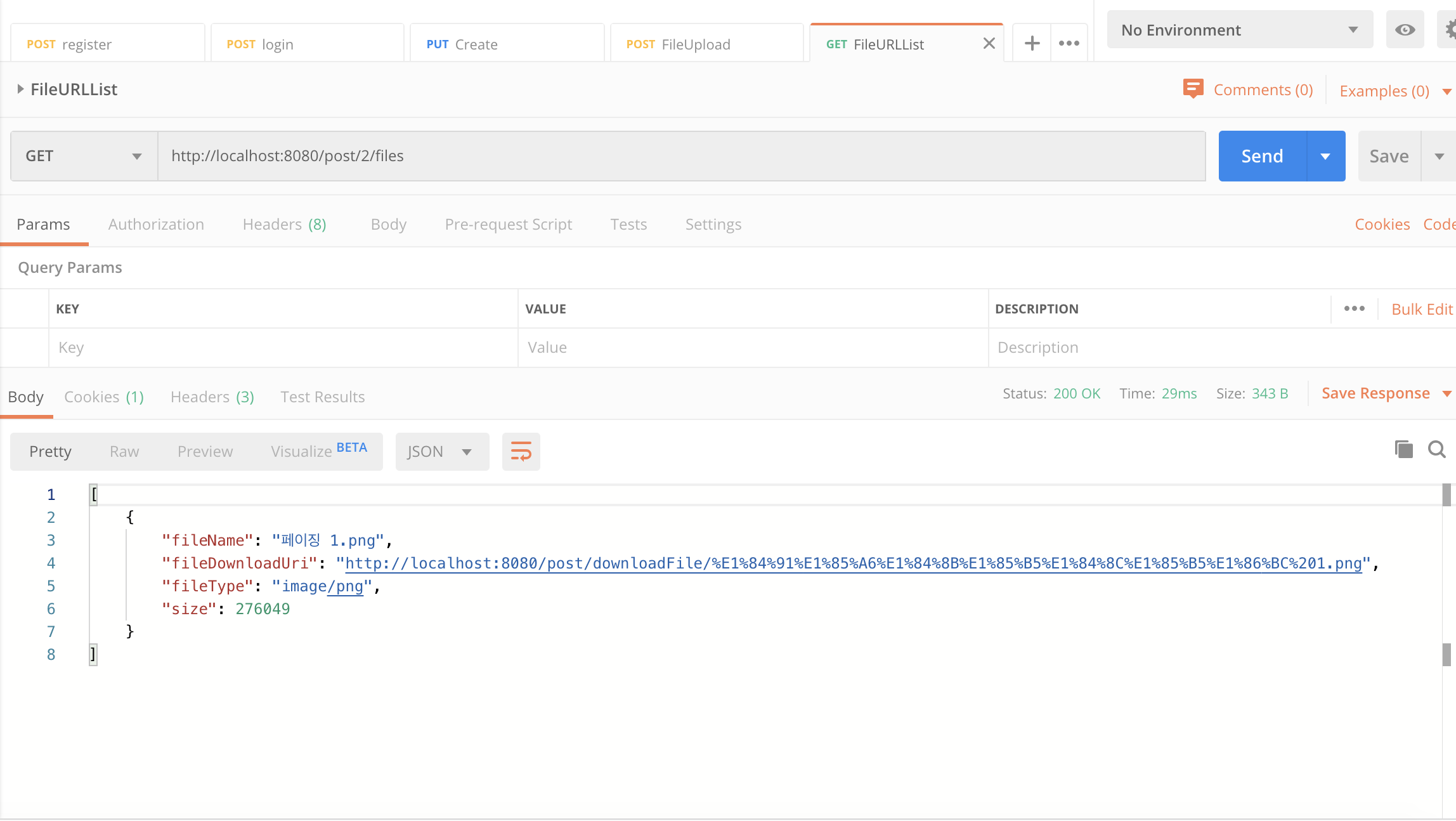Search response using the magnifier icon

coord(1436,449)
